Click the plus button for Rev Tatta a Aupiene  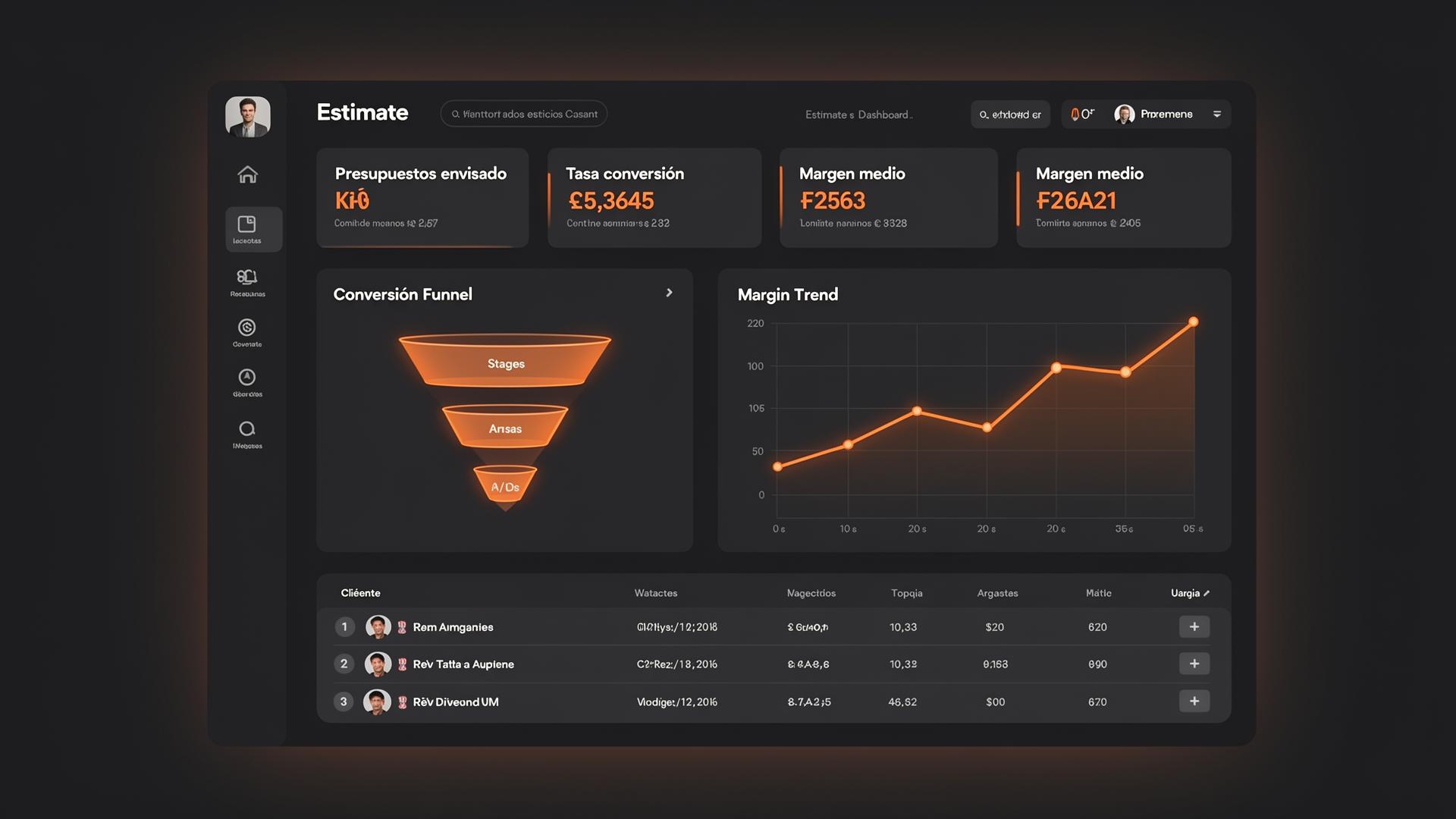(1194, 664)
